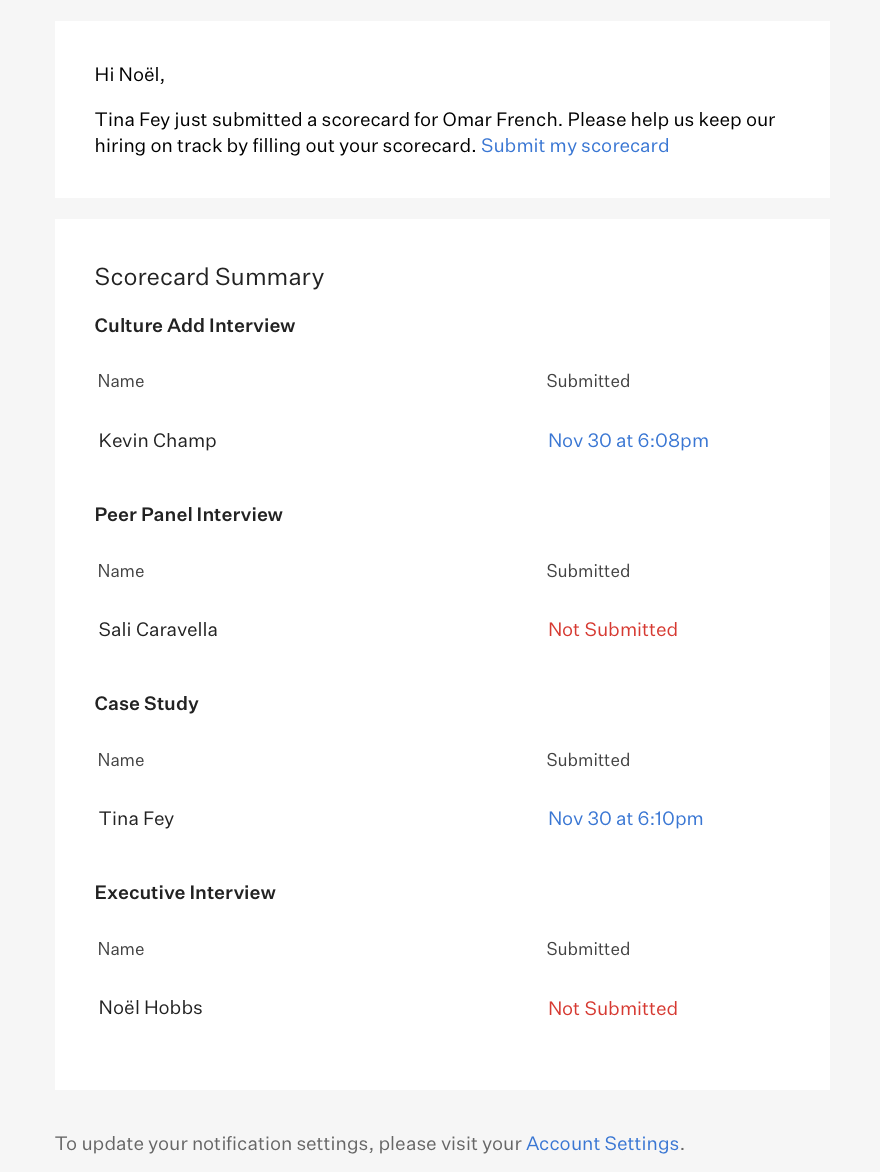Click Submitted column header under Peer Panel Interview
The image size is (880, 1172).
(588, 571)
